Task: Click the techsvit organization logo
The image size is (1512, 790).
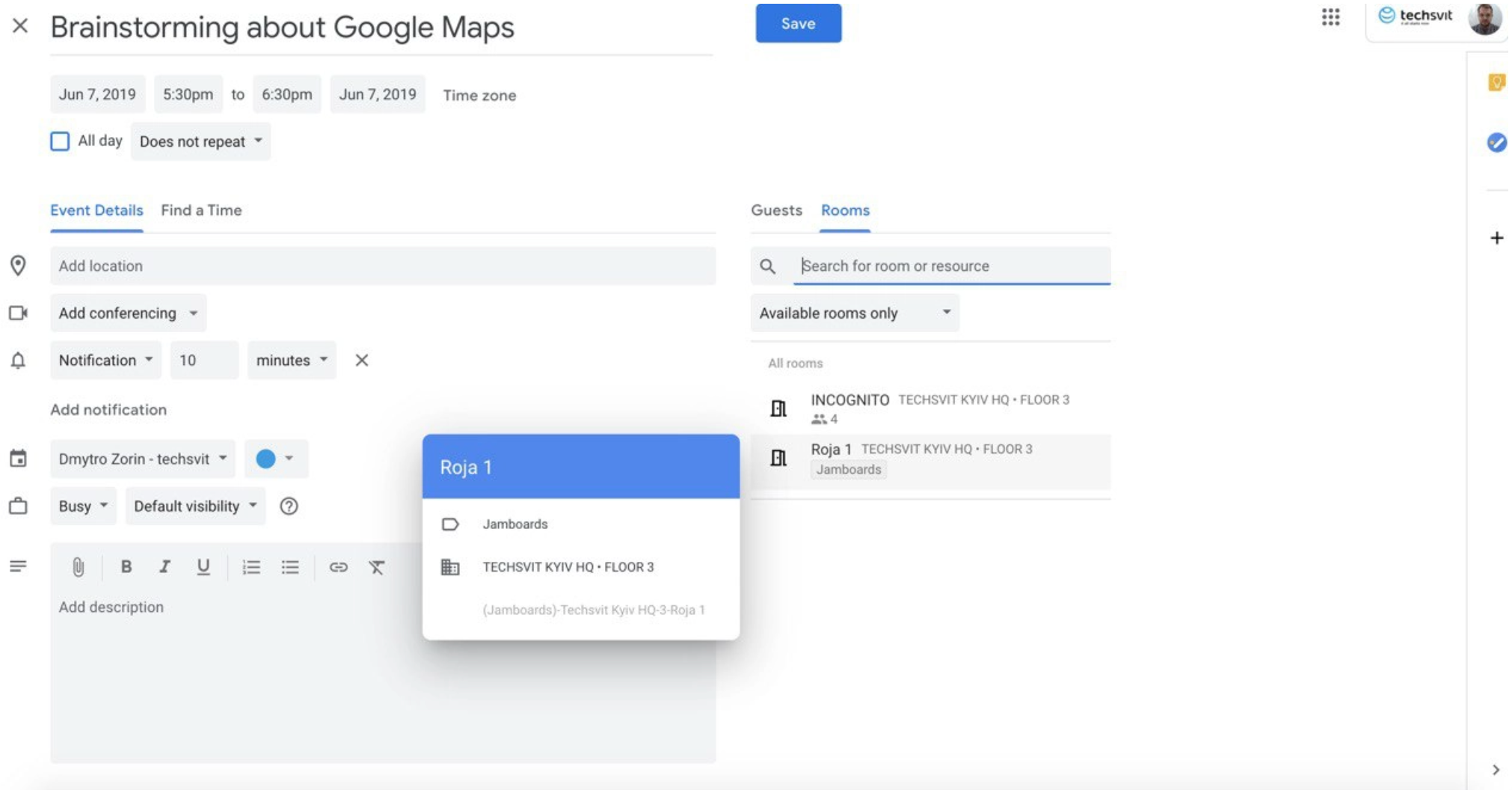Action: (1415, 16)
